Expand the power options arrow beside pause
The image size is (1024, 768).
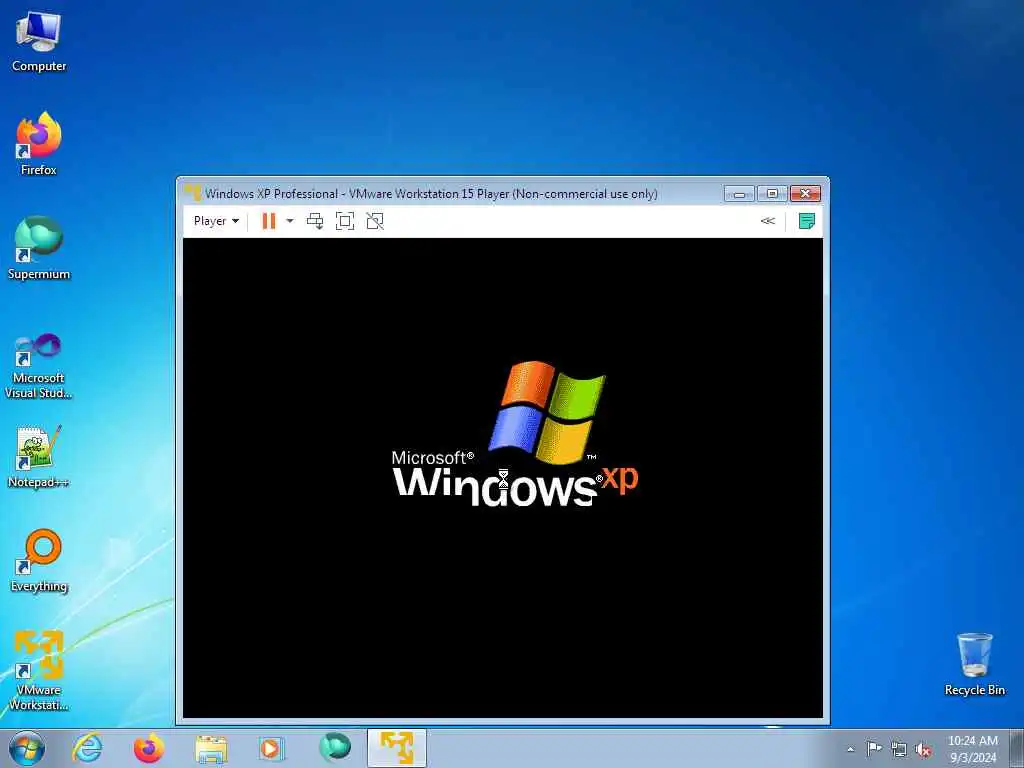(x=290, y=221)
